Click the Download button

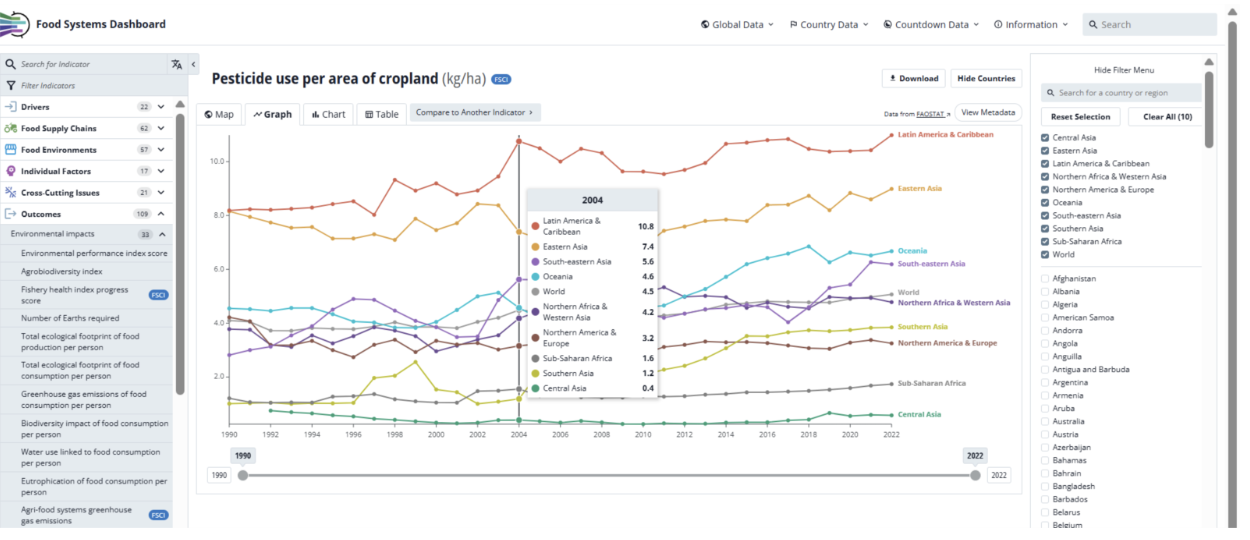pos(912,78)
